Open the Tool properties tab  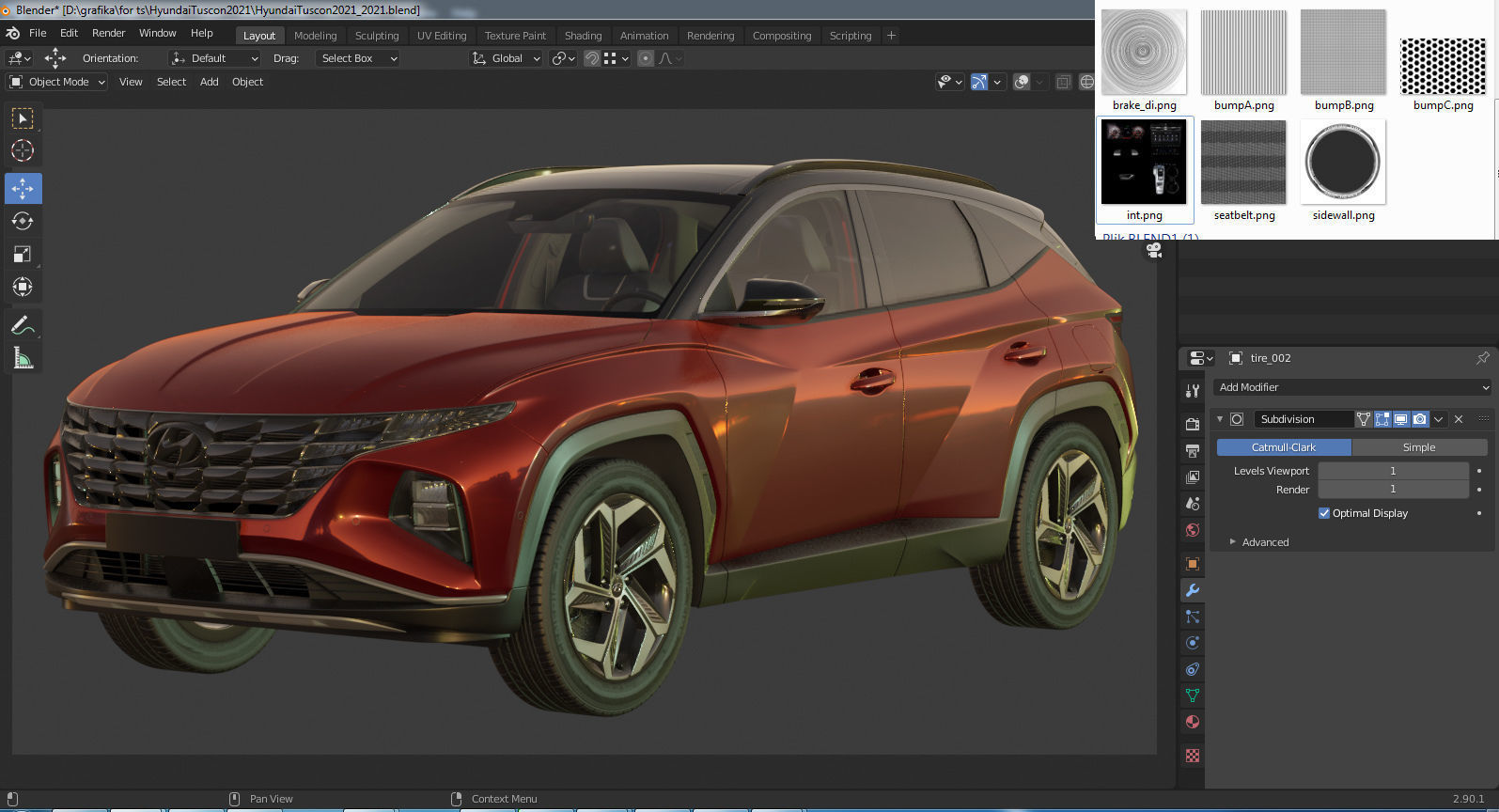[x=1193, y=390]
